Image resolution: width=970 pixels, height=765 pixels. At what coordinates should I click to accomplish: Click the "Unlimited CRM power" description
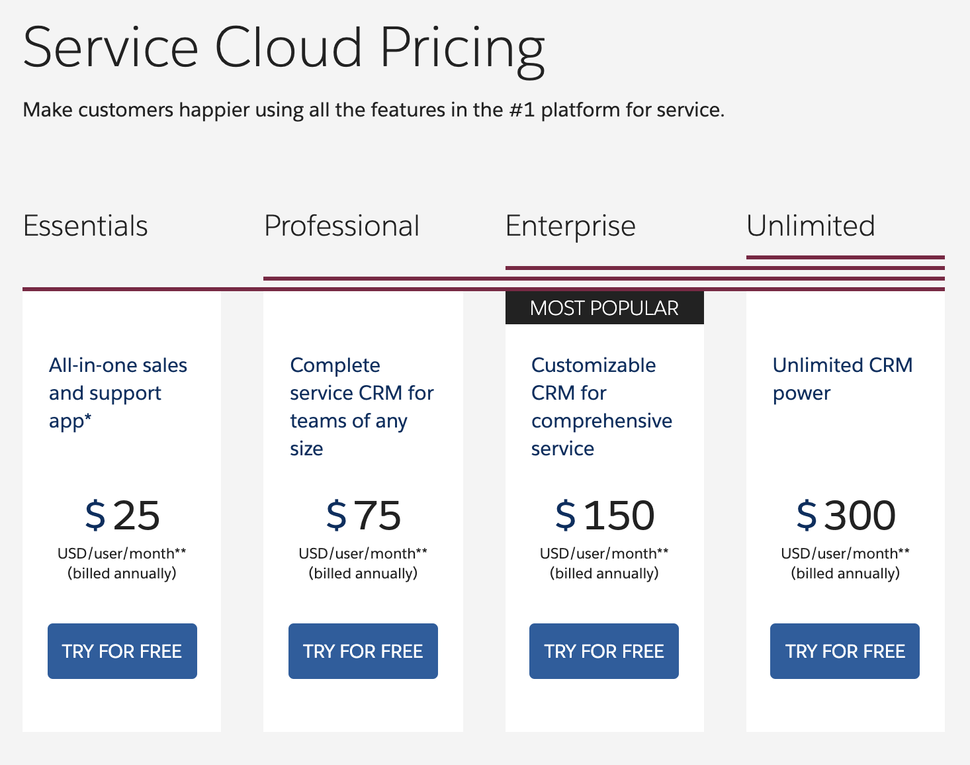pos(842,379)
